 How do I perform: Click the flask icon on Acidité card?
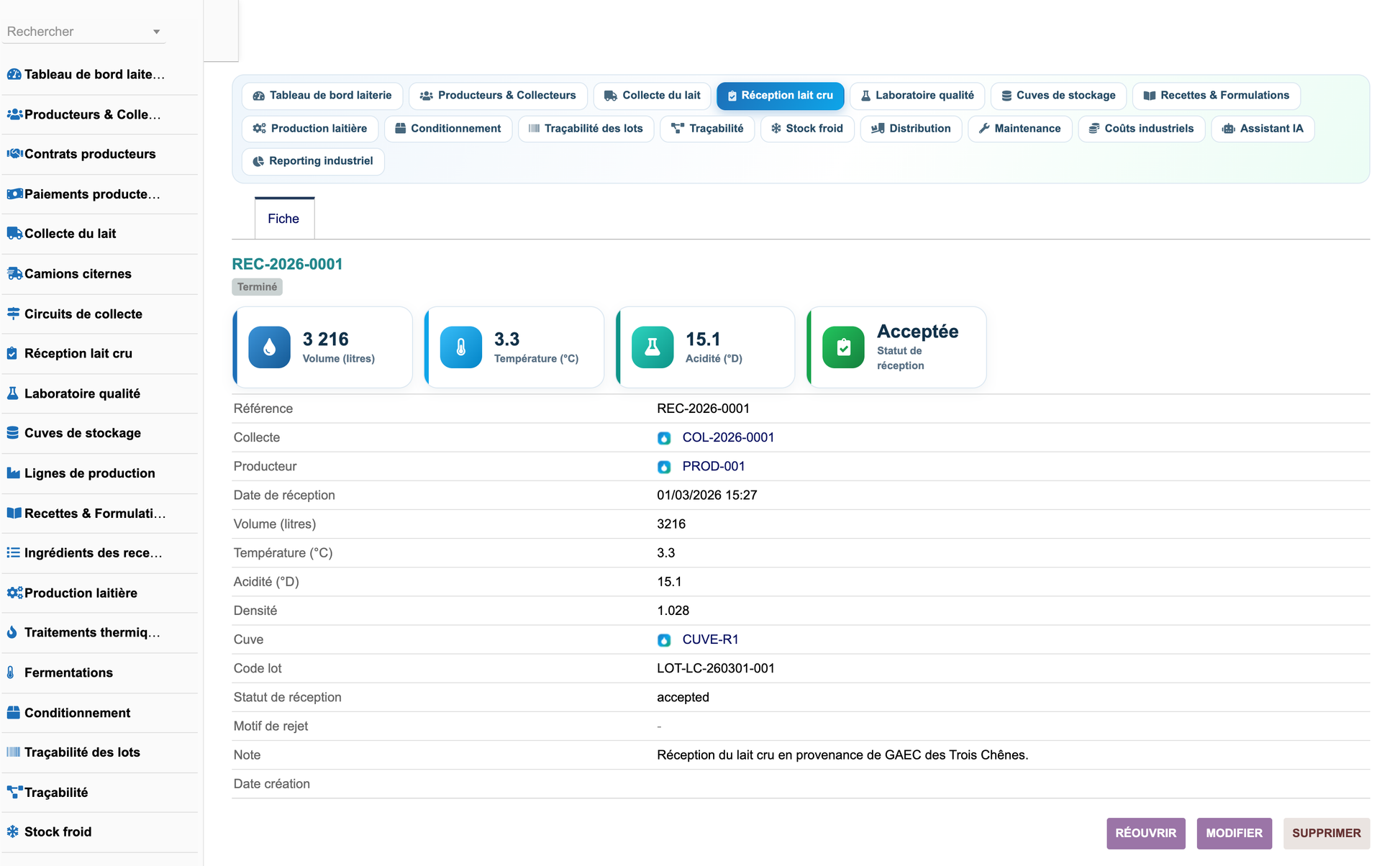pos(652,347)
